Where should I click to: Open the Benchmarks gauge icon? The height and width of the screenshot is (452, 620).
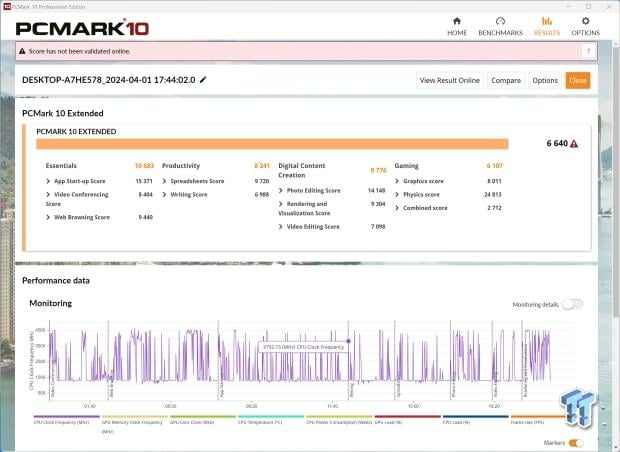click(500, 21)
